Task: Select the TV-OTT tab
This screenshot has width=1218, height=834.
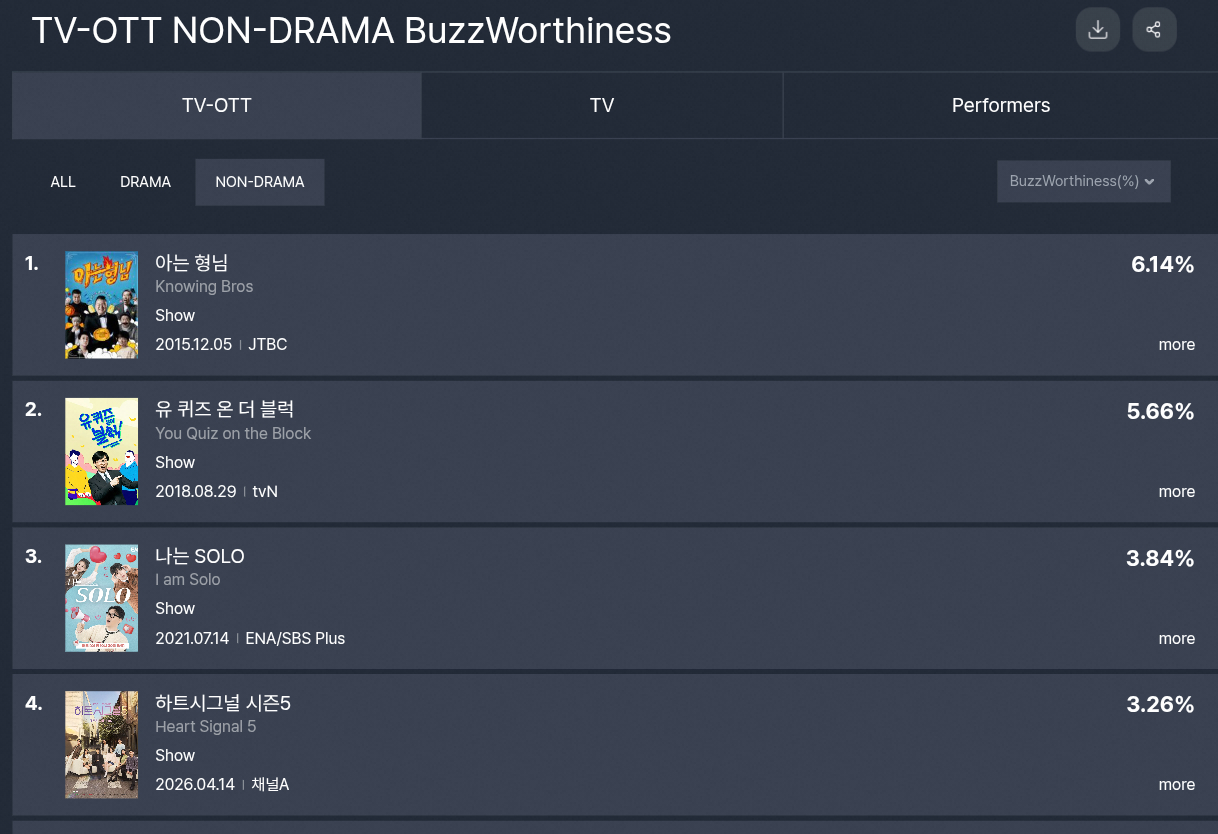Action: pos(217,106)
